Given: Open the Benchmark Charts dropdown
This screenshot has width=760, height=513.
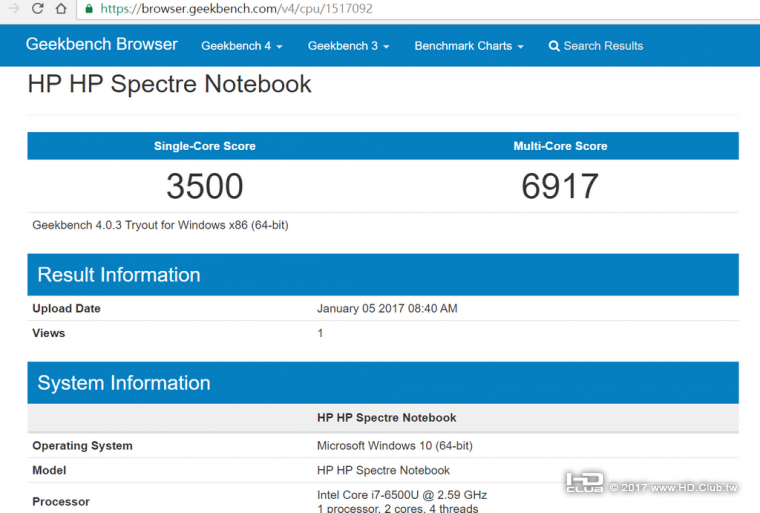Looking at the screenshot, I should (468, 46).
